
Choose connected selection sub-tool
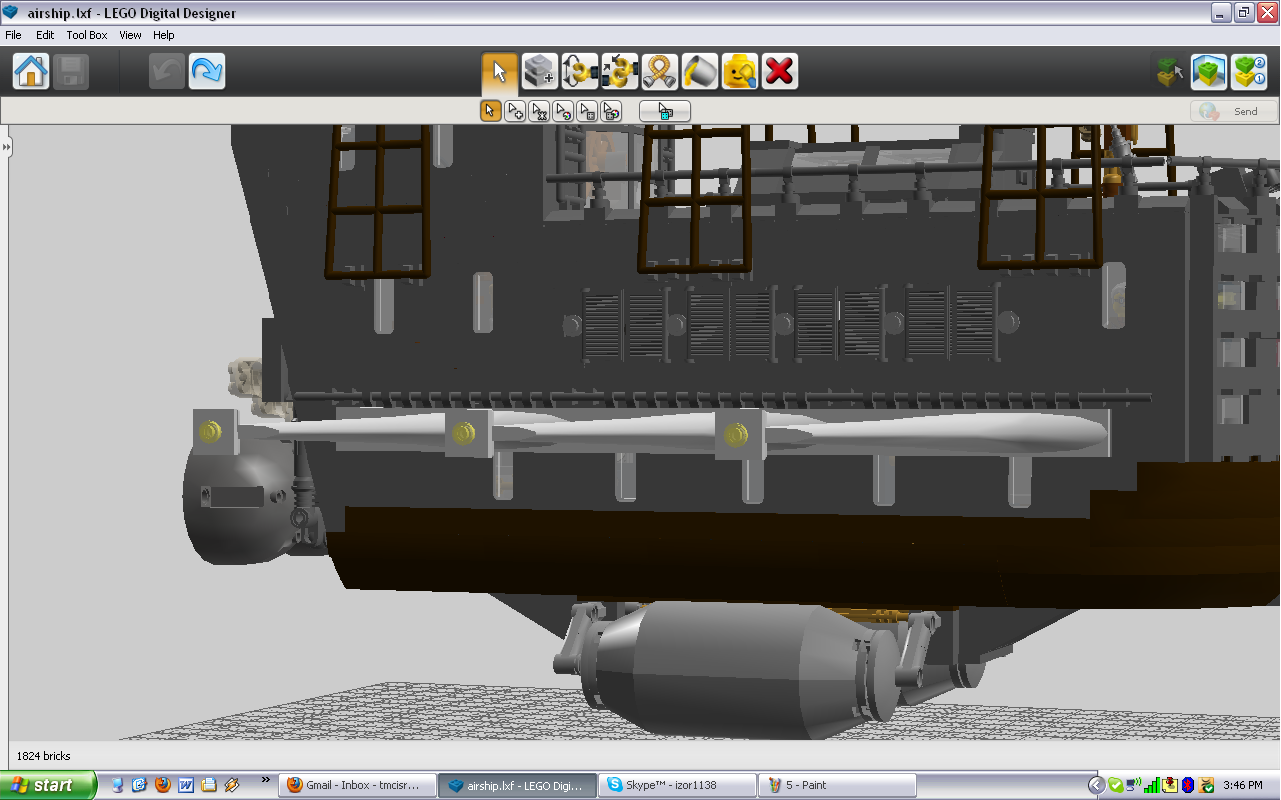coord(539,111)
